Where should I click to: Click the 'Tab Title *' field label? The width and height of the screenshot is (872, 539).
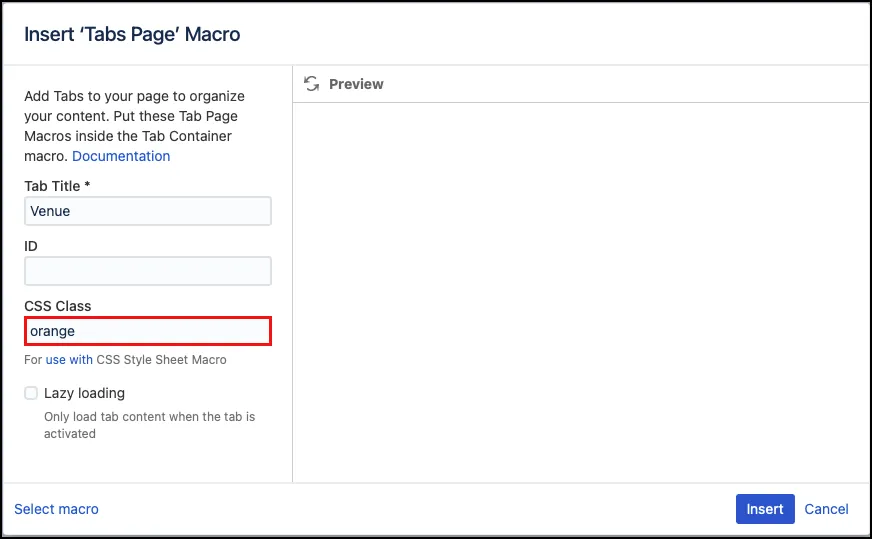pyautogui.click(x=57, y=186)
